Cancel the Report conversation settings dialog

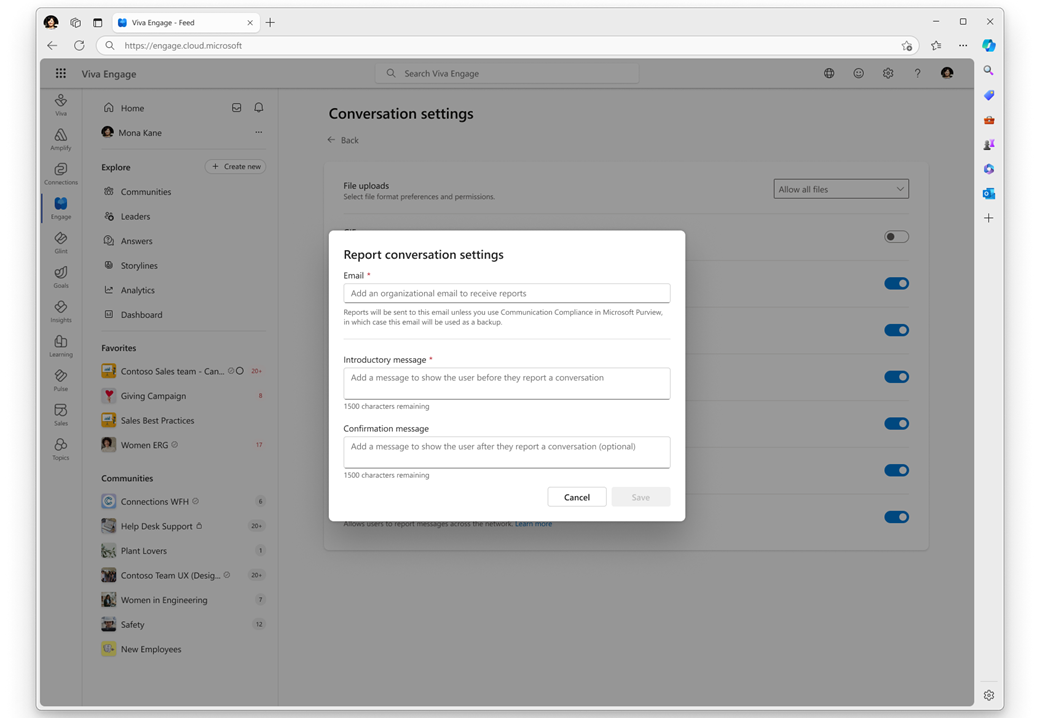click(577, 497)
